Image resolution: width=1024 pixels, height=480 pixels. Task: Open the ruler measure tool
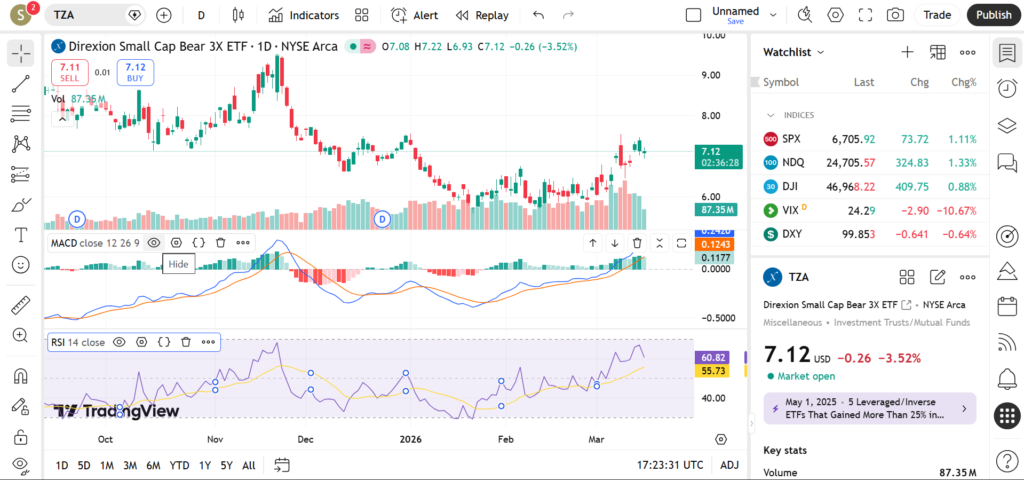pos(21,305)
